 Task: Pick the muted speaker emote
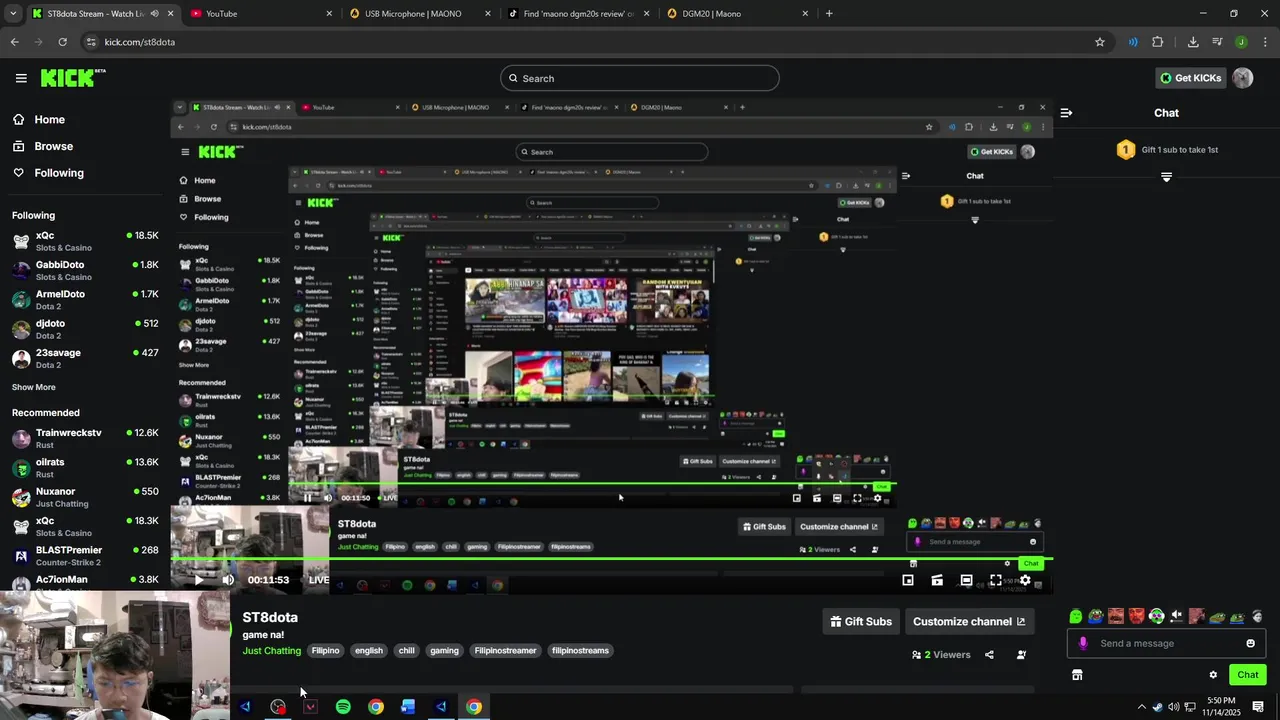1177,616
